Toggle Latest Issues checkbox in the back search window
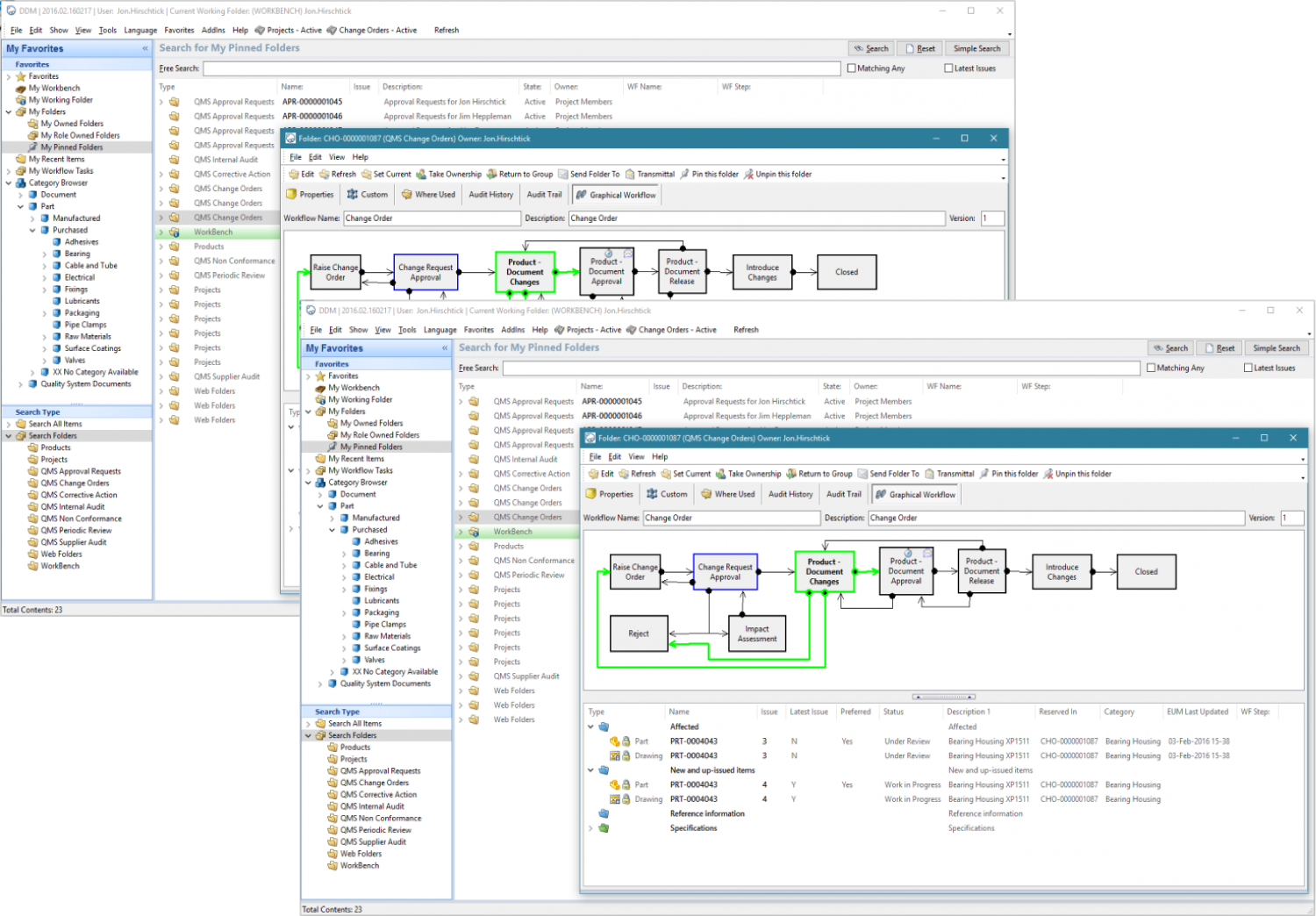This screenshot has height=916, width=1316. tap(948, 68)
